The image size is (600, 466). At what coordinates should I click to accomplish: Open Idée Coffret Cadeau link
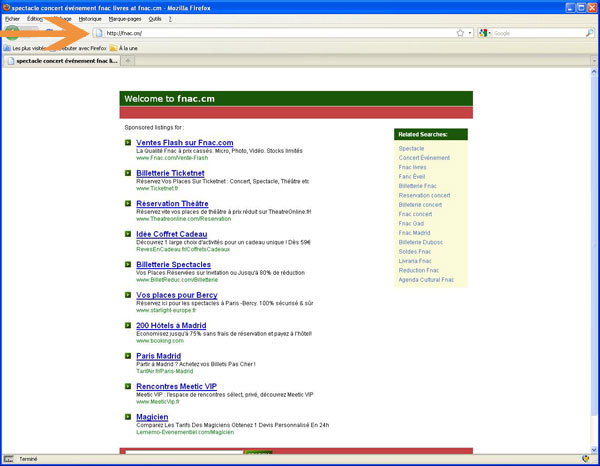(171, 234)
